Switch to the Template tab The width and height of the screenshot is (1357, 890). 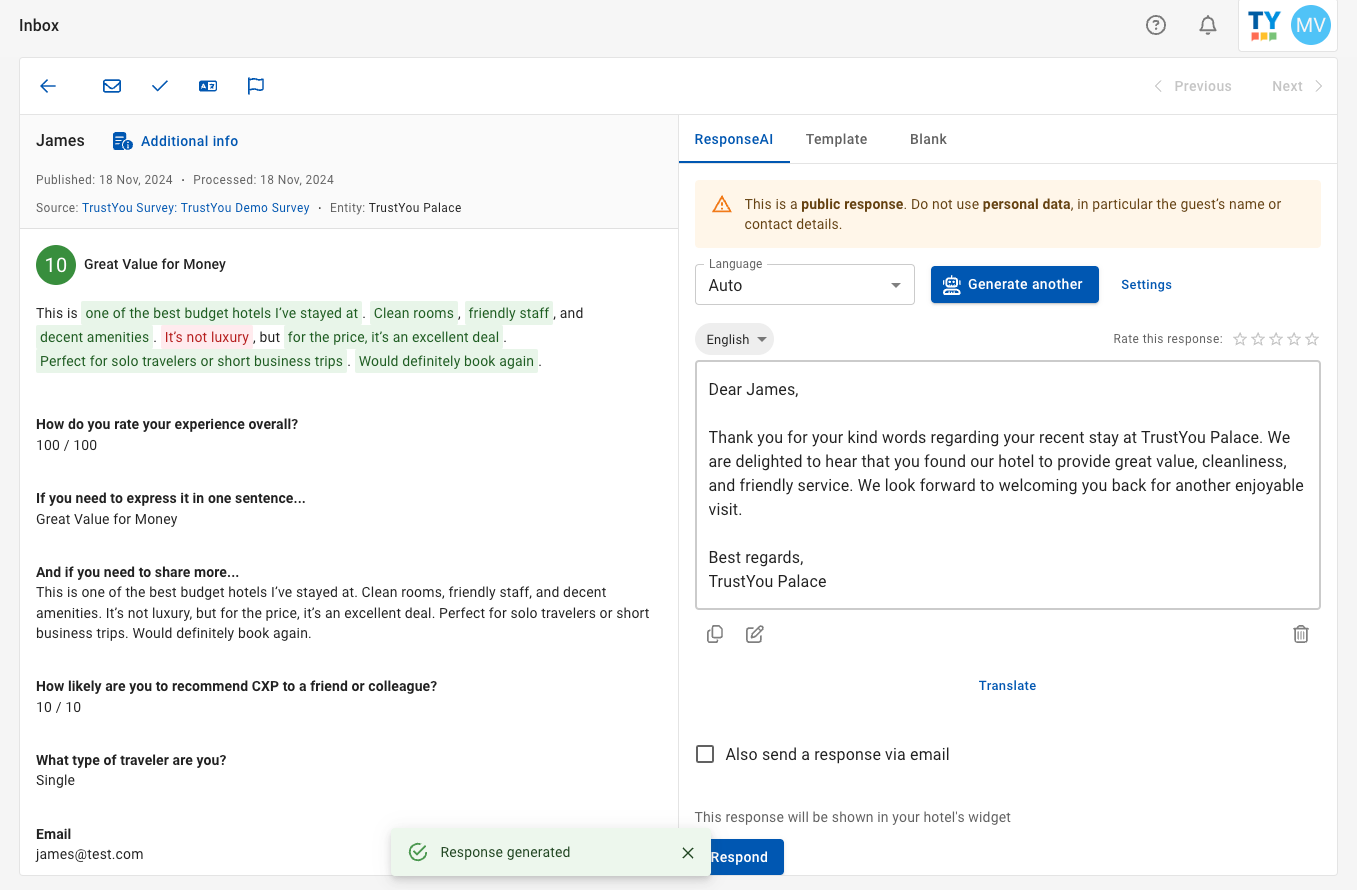click(x=836, y=139)
